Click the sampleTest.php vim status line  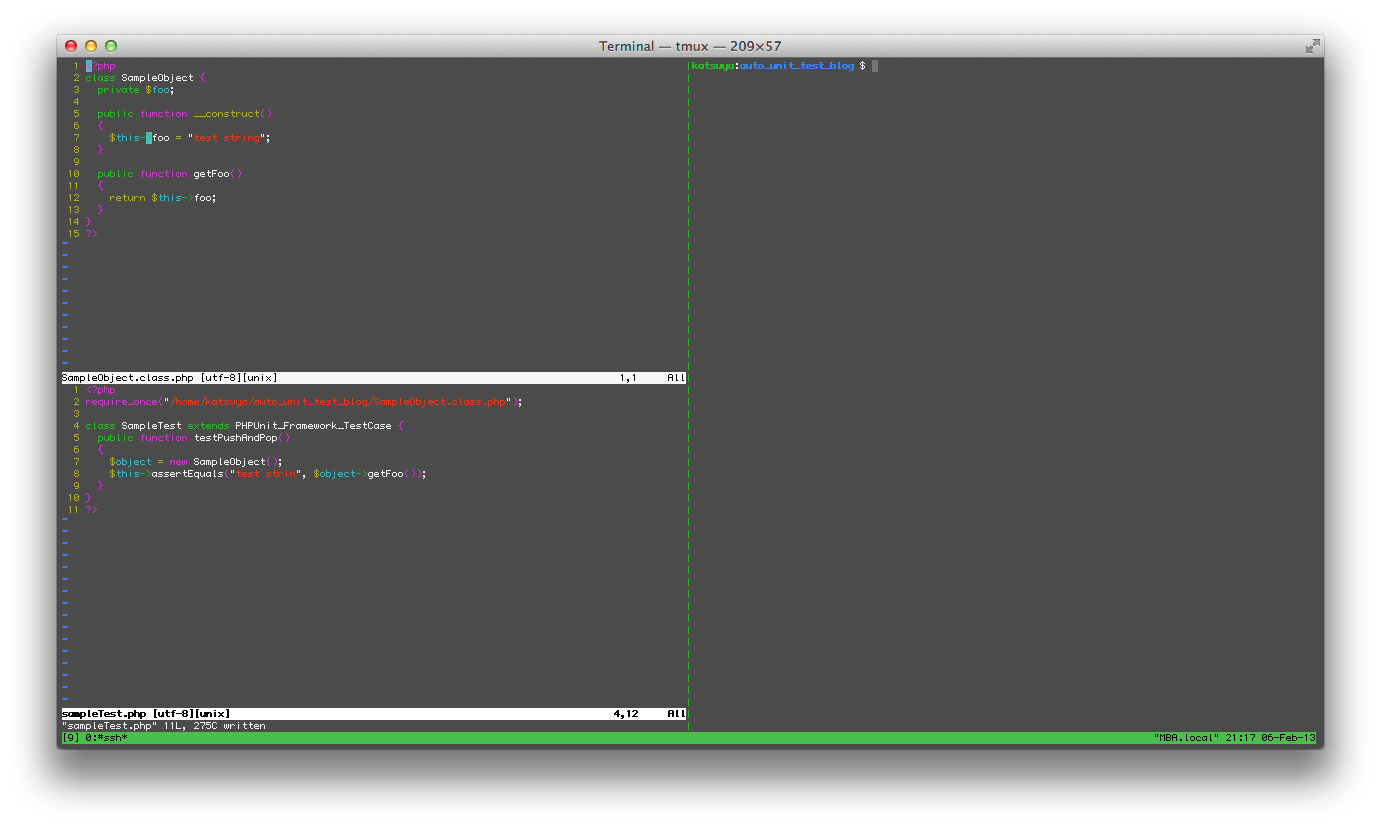(146, 714)
